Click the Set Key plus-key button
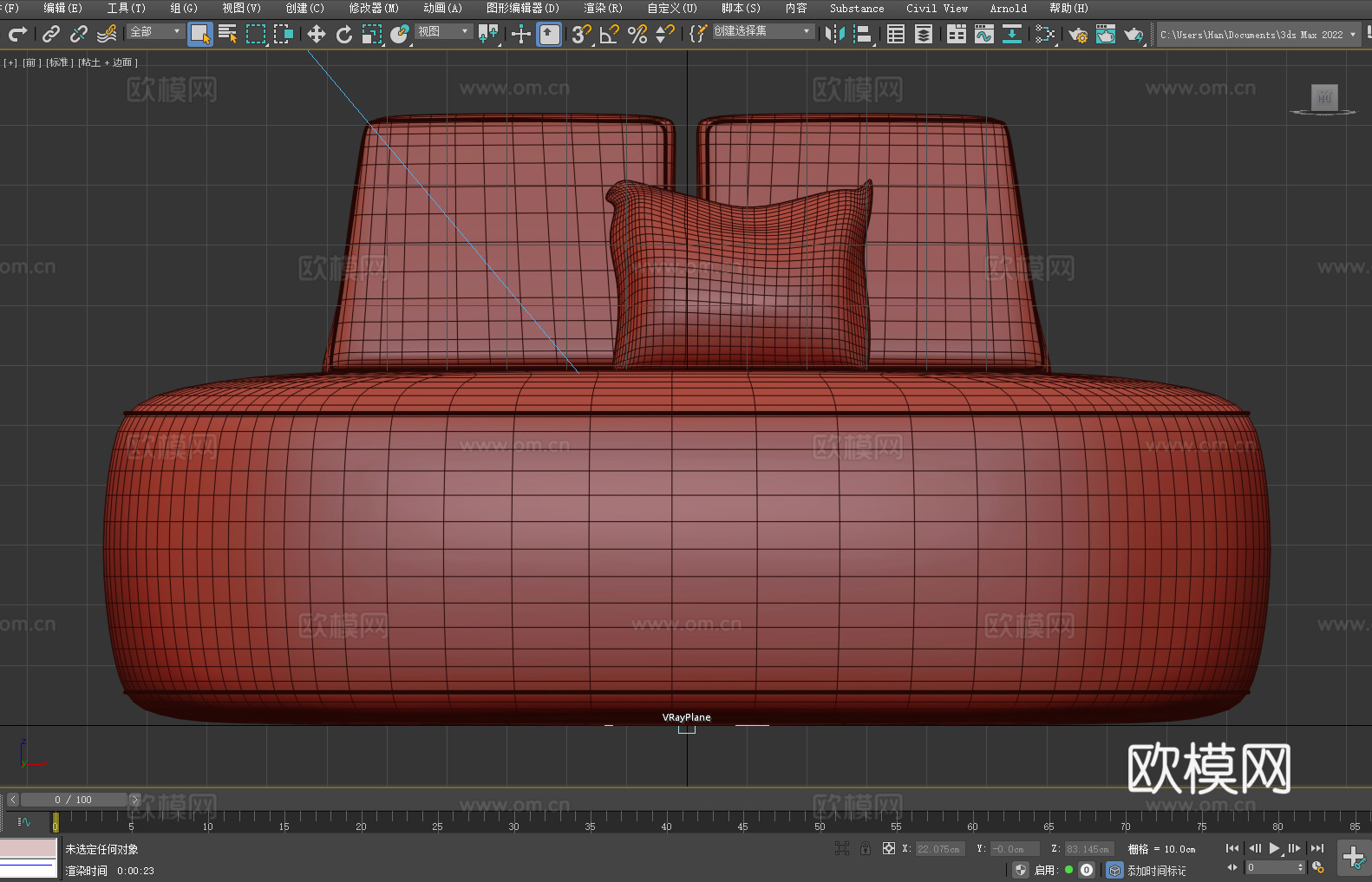Viewport: 1372px width, 882px height. (1354, 858)
